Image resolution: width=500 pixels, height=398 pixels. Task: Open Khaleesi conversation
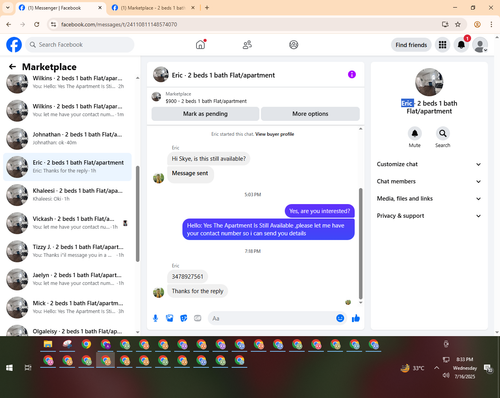pyautogui.click(x=68, y=195)
